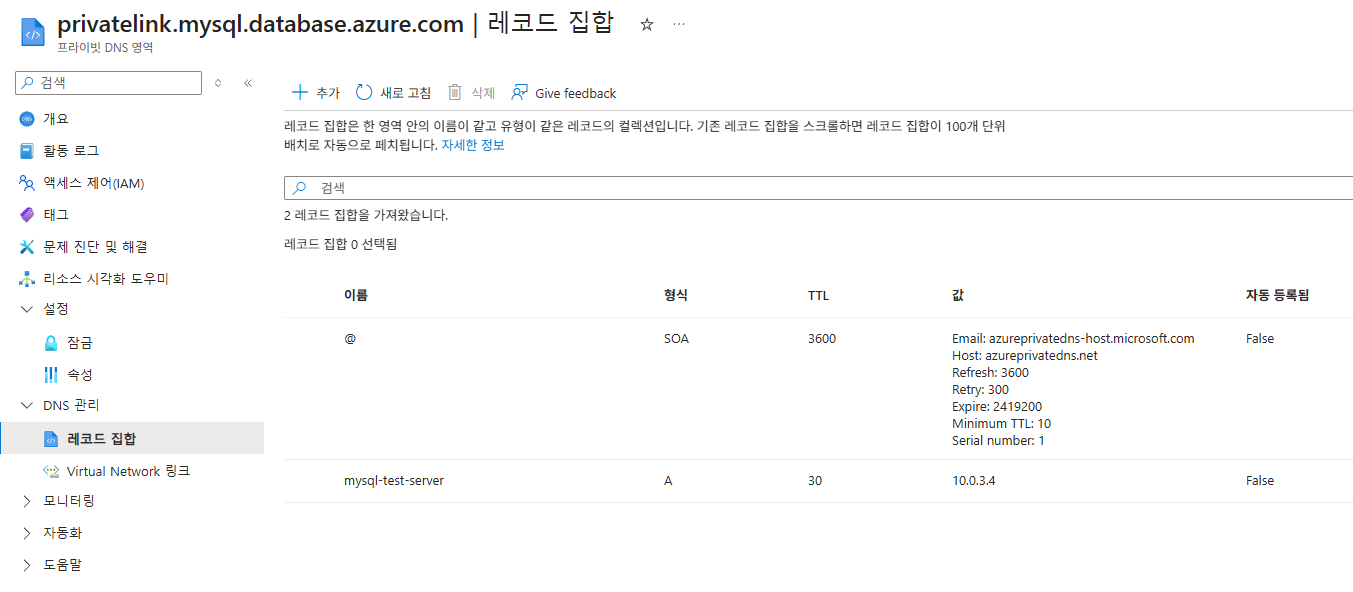Click False in the SOA row
The image size is (1353, 592).
tap(1260, 339)
